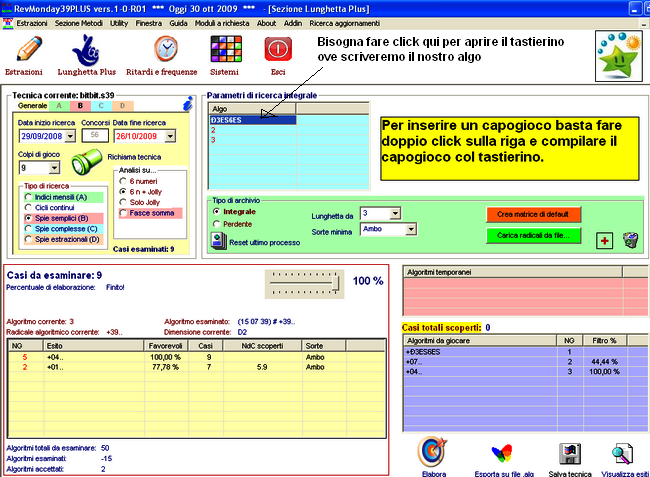
Task: Click Carica radicali da file button
Action: tap(533, 235)
